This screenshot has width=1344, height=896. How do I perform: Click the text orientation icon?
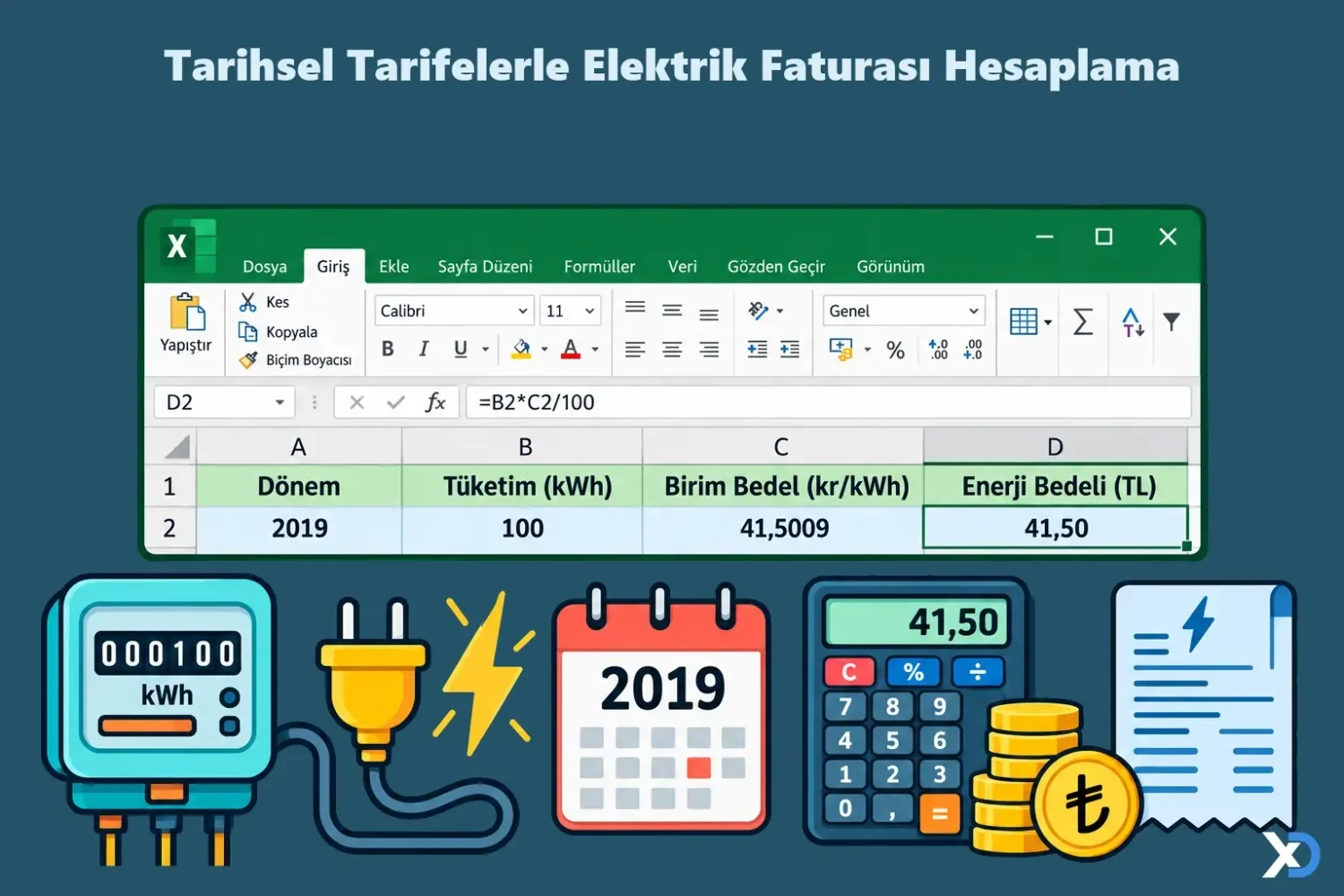point(759,311)
